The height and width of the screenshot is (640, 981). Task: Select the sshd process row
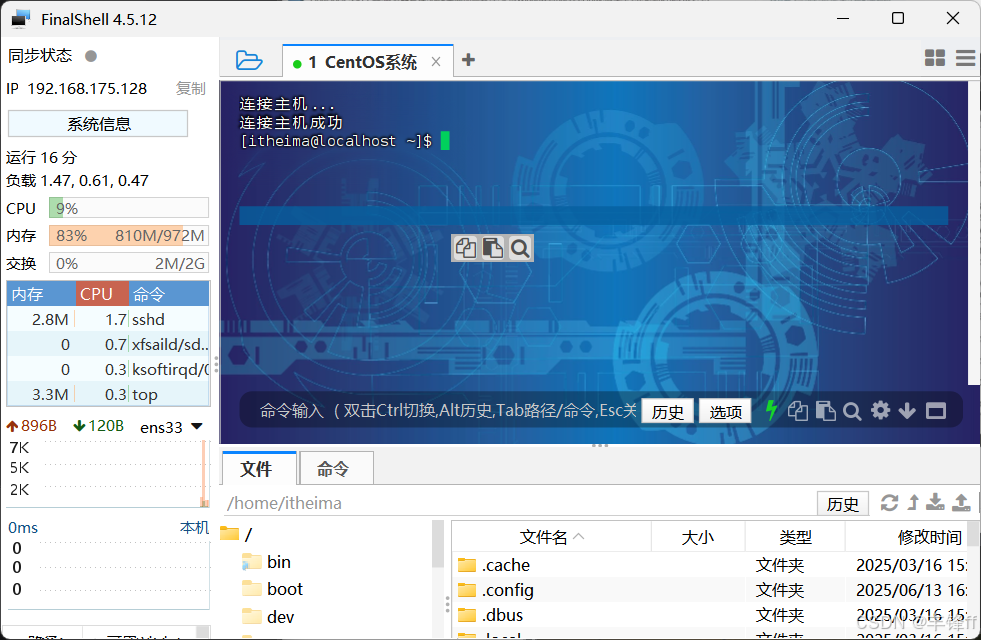point(108,319)
